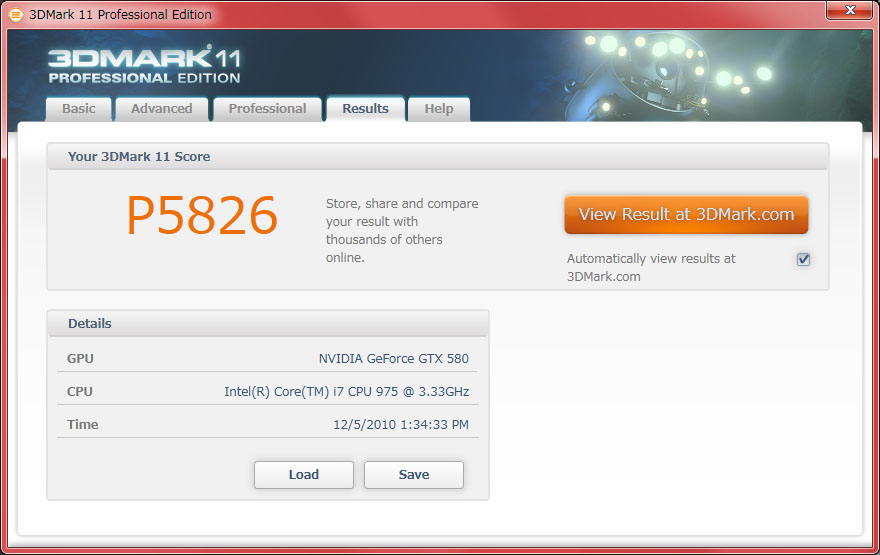Select the Professional tab
This screenshot has height=555, width=880.
[267, 109]
